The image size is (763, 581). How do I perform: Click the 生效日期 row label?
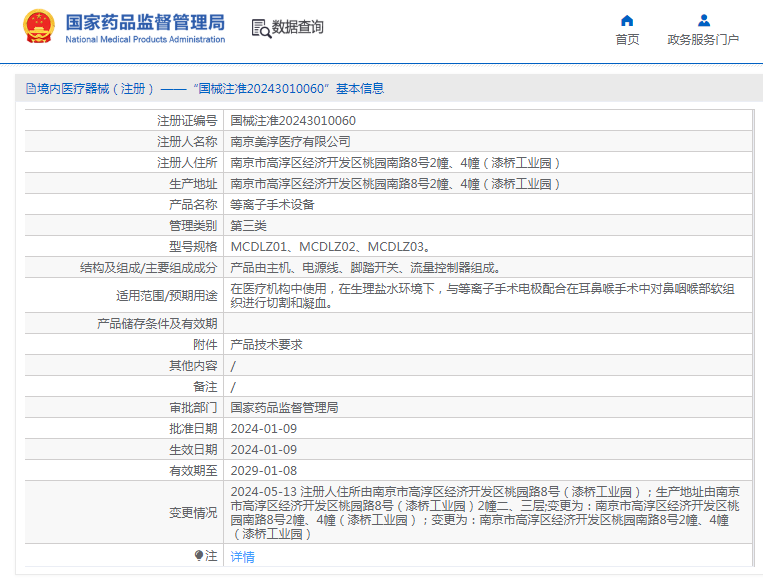point(193,450)
